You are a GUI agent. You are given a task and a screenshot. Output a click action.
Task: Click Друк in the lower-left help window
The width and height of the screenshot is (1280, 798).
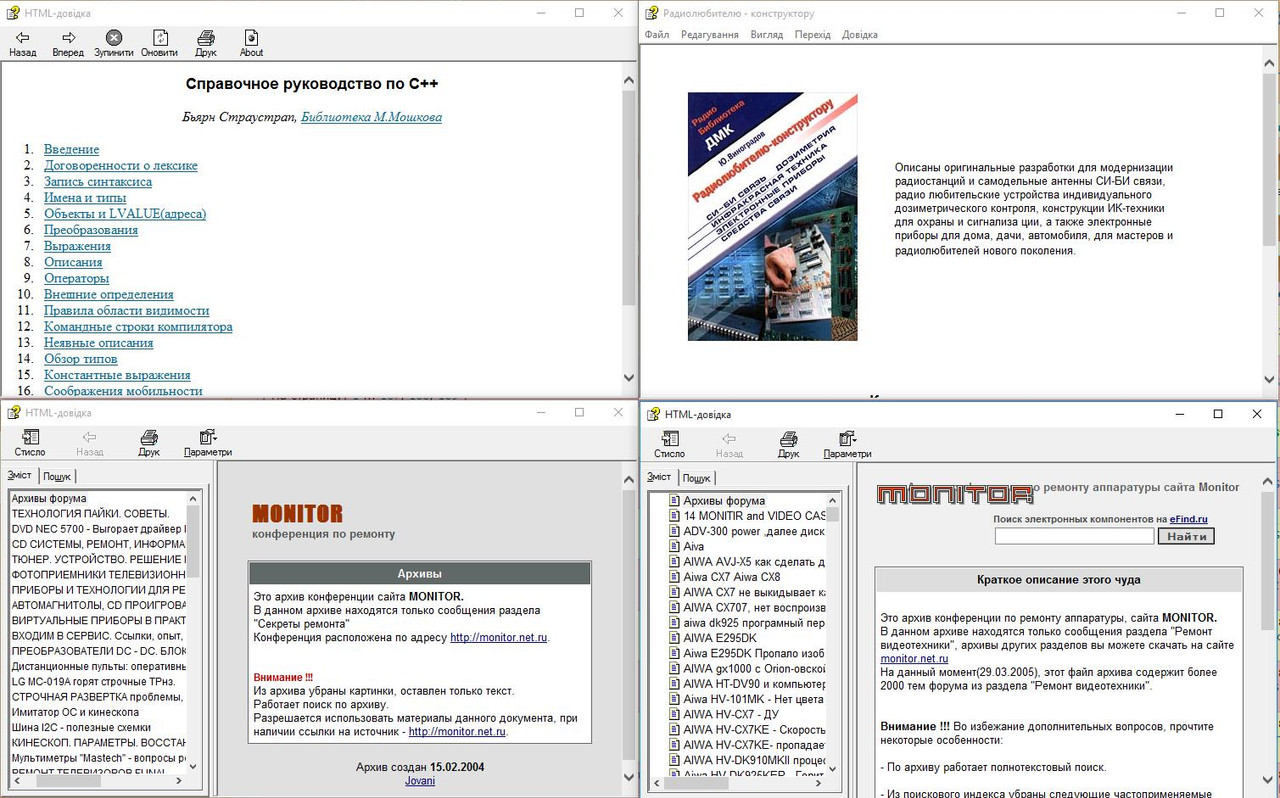click(x=149, y=444)
